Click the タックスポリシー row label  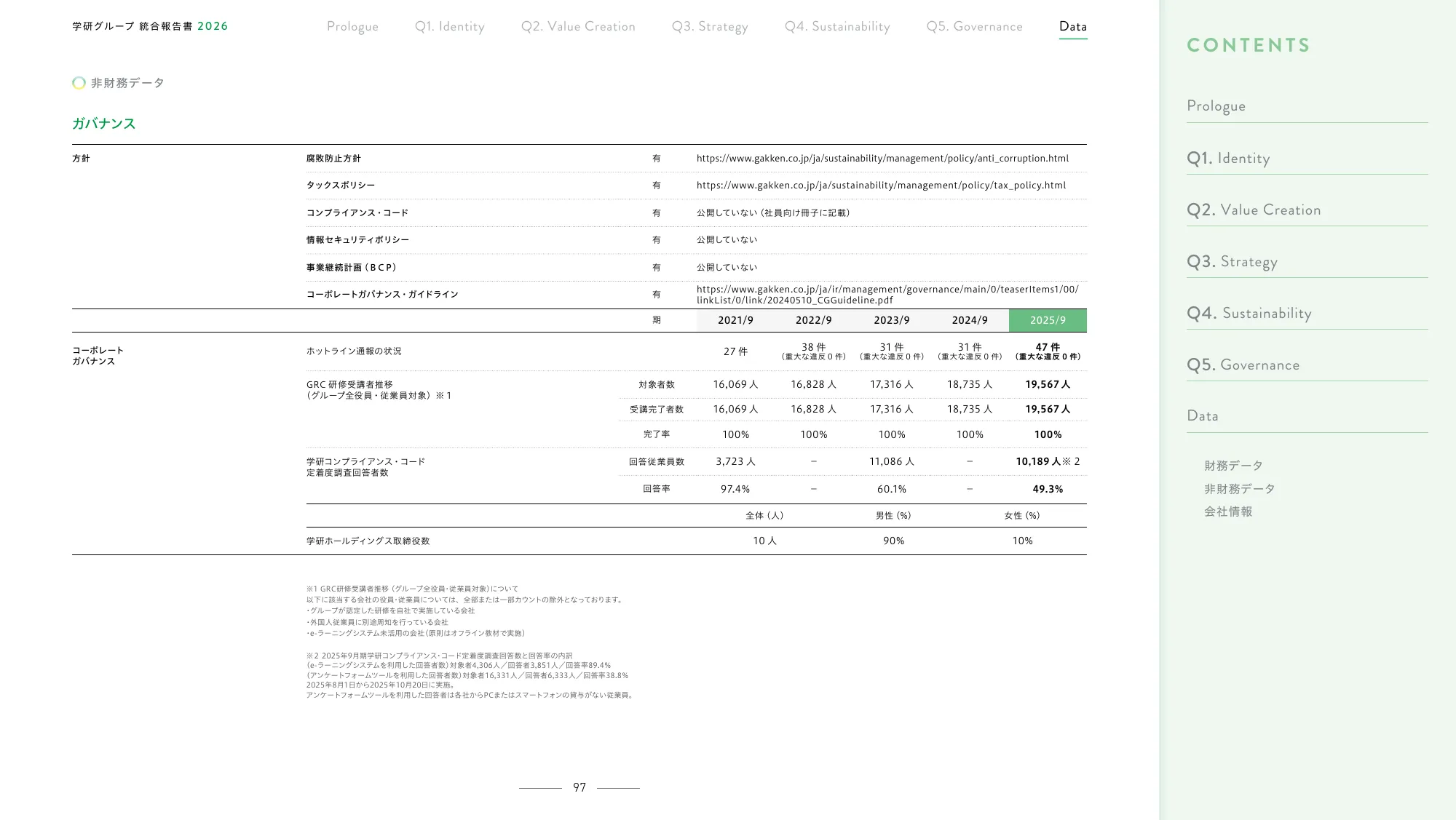click(341, 186)
